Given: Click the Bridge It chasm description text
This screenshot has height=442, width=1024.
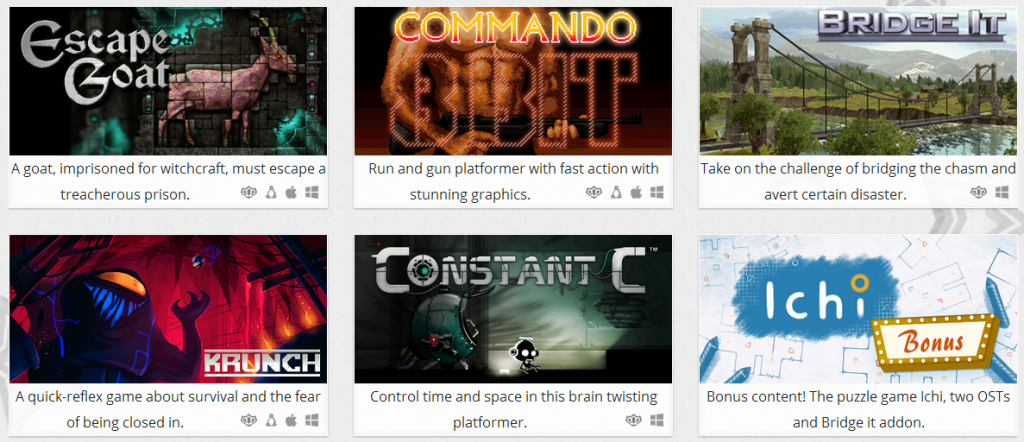Looking at the screenshot, I should [x=858, y=182].
